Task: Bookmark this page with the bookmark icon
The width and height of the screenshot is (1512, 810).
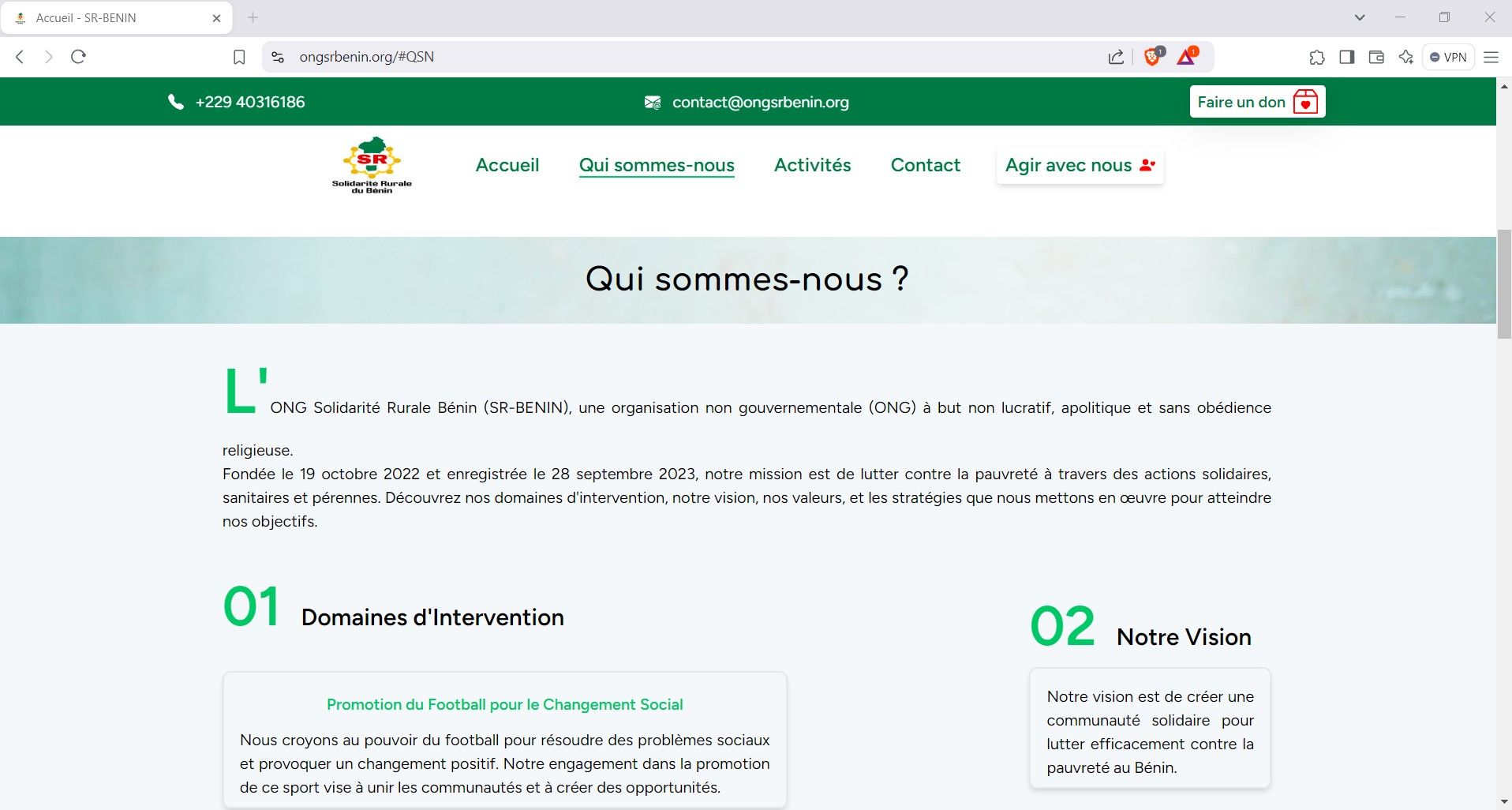Action: click(x=239, y=57)
